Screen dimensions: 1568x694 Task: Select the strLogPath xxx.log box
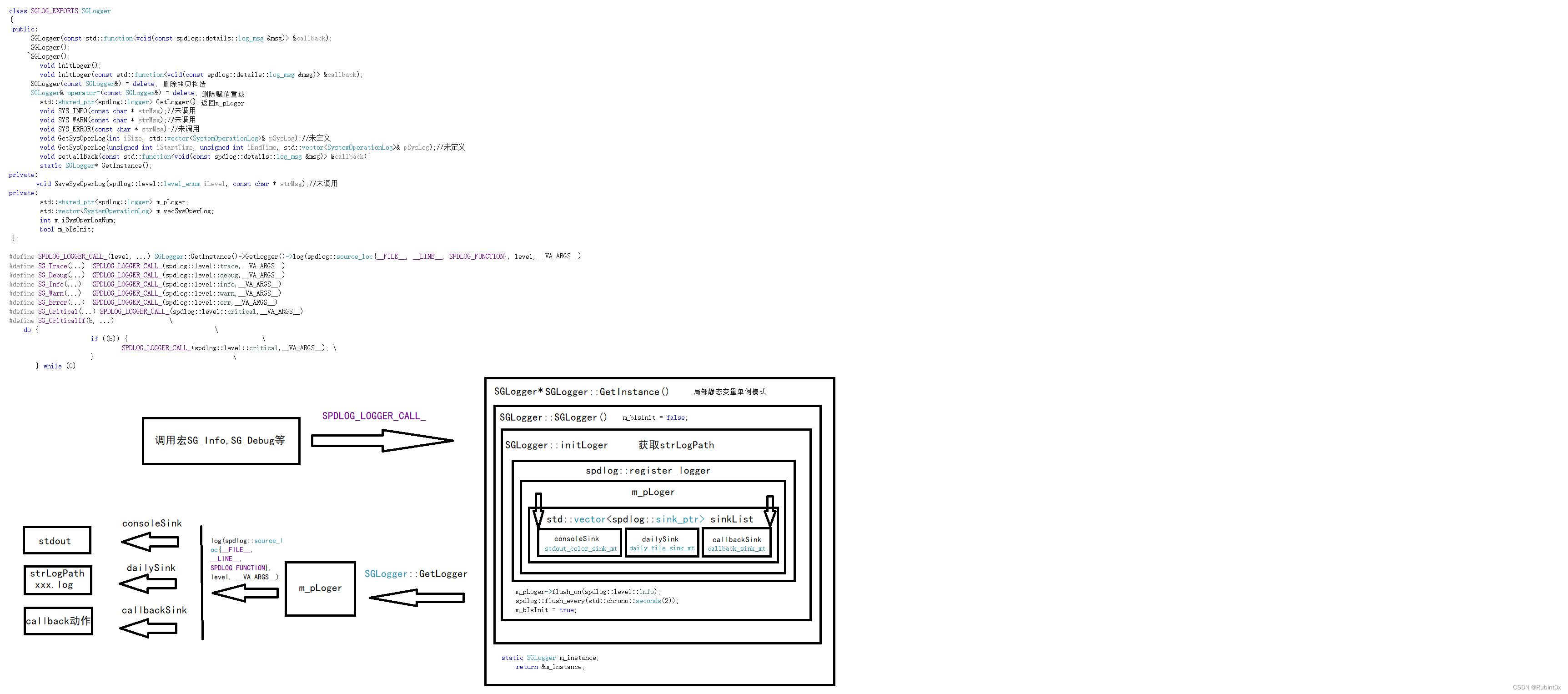[x=58, y=579]
